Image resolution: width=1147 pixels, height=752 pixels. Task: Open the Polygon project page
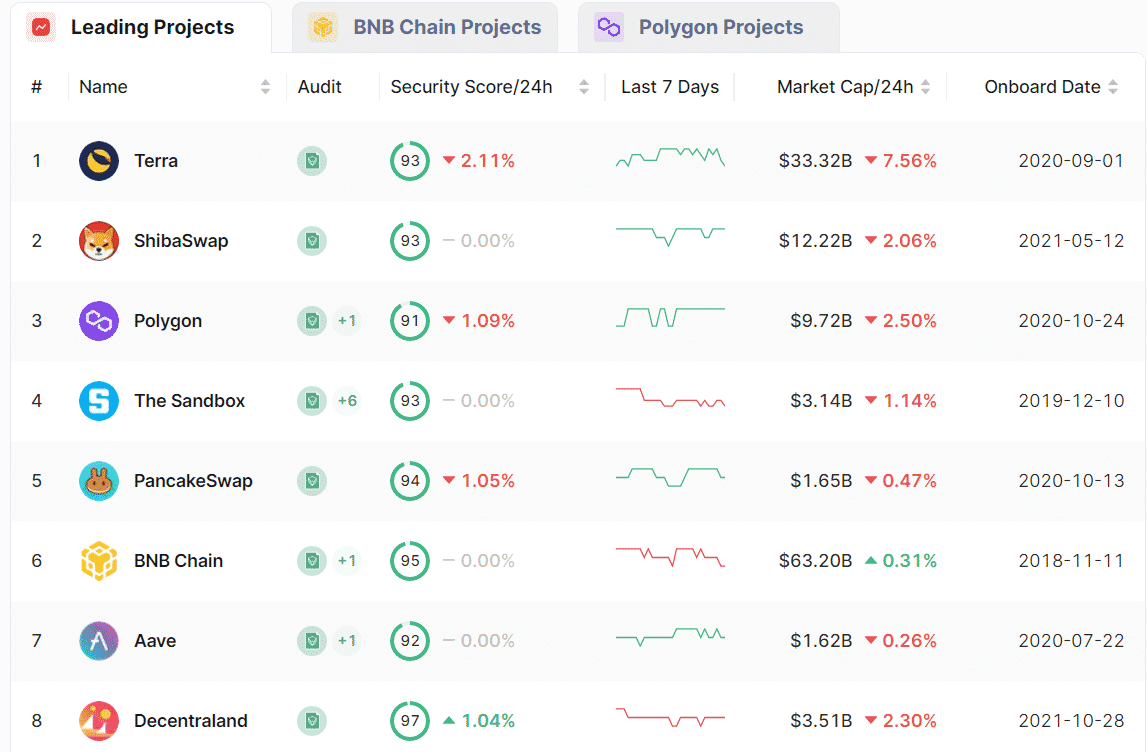point(168,321)
